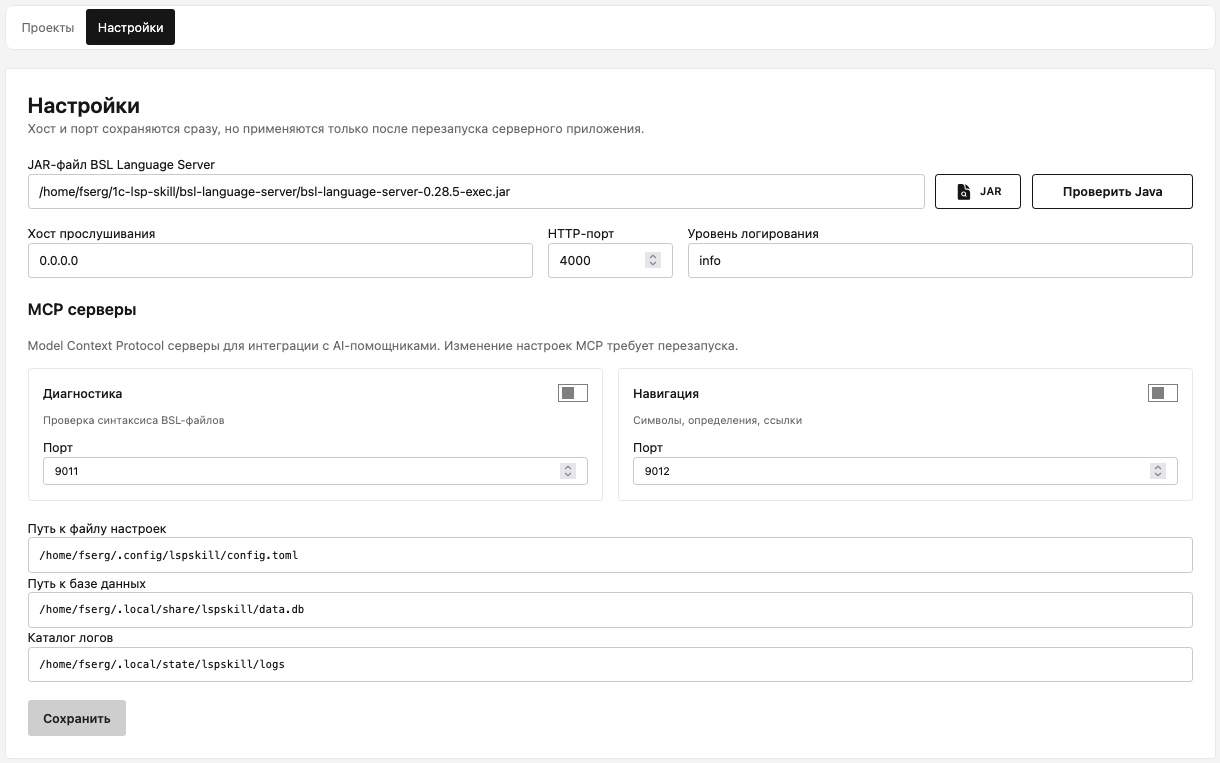The height and width of the screenshot is (763, 1220).
Task: Click the Проверка синтаксиса BSL-файлов description
Action: pyautogui.click(x=134, y=420)
